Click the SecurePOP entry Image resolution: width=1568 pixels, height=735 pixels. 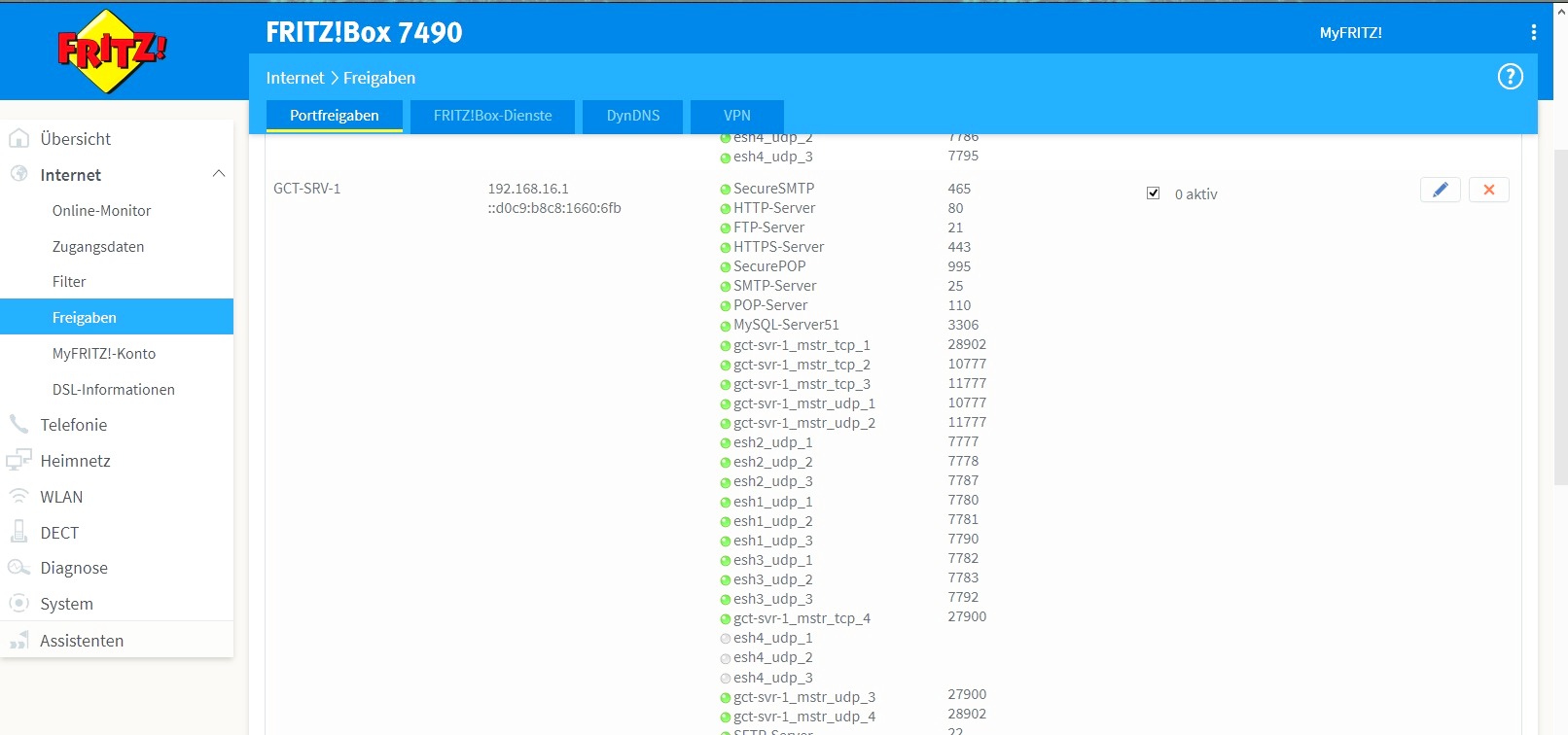tap(769, 266)
